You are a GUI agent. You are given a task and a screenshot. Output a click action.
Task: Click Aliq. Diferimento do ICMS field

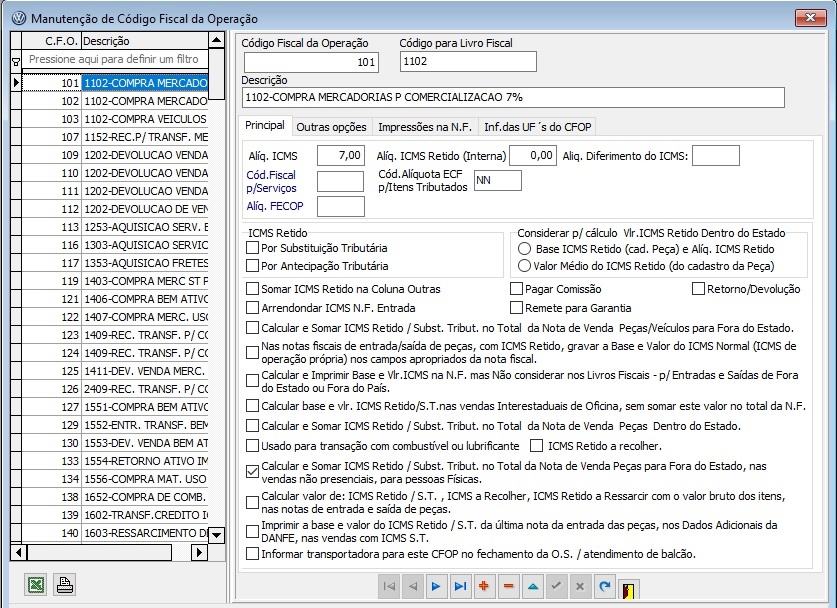716,155
